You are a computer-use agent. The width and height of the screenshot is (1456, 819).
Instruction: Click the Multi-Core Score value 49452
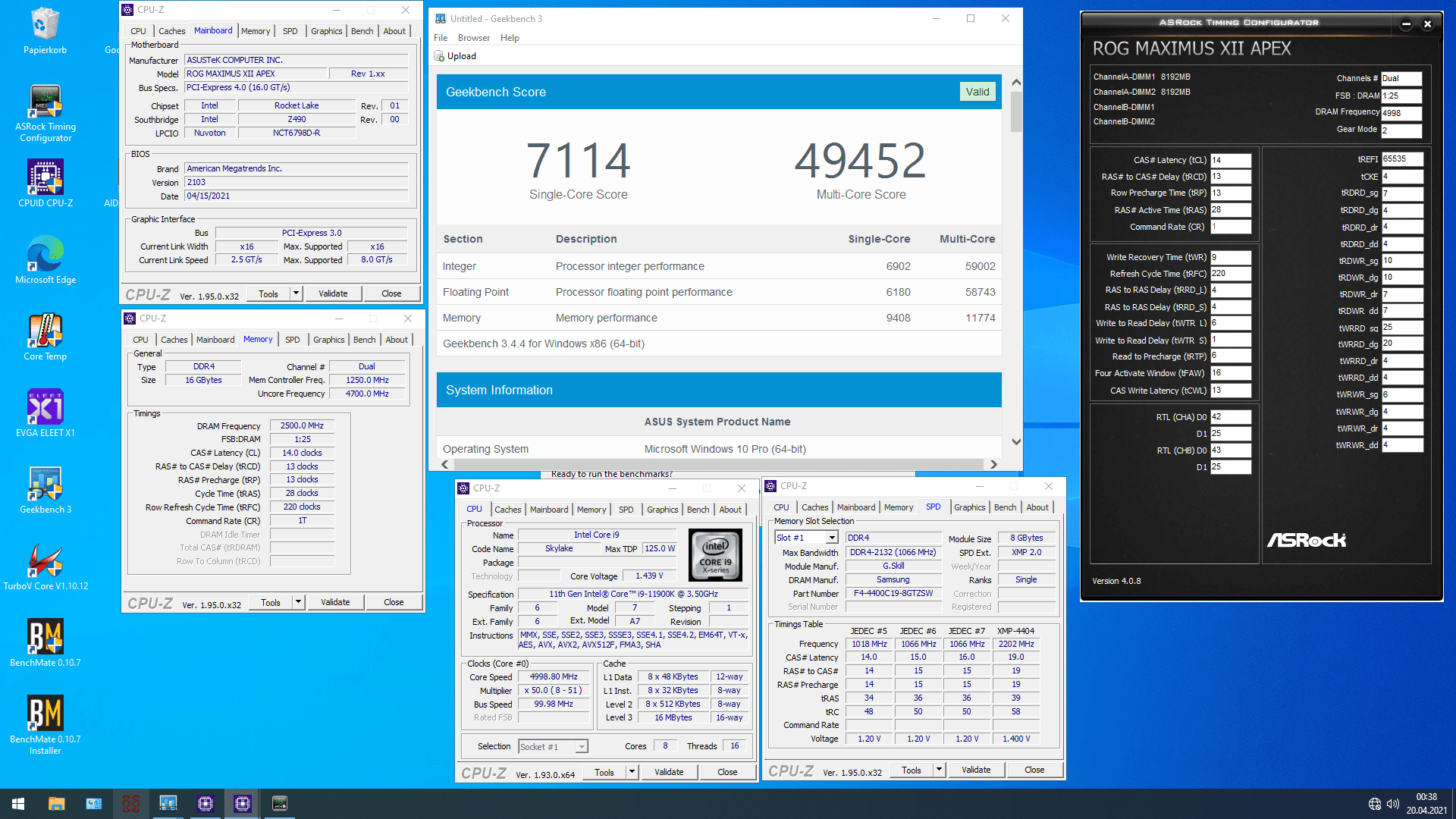tap(860, 161)
